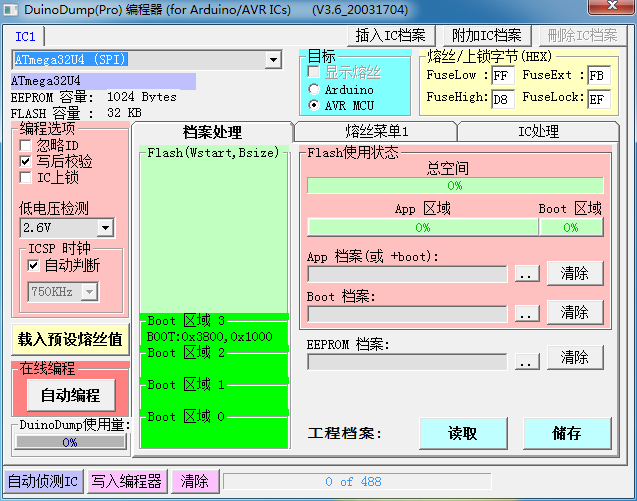Toggle the 显示熔丝 checkbox
The height and width of the screenshot is (501, 637).
[x=314, y=72]
